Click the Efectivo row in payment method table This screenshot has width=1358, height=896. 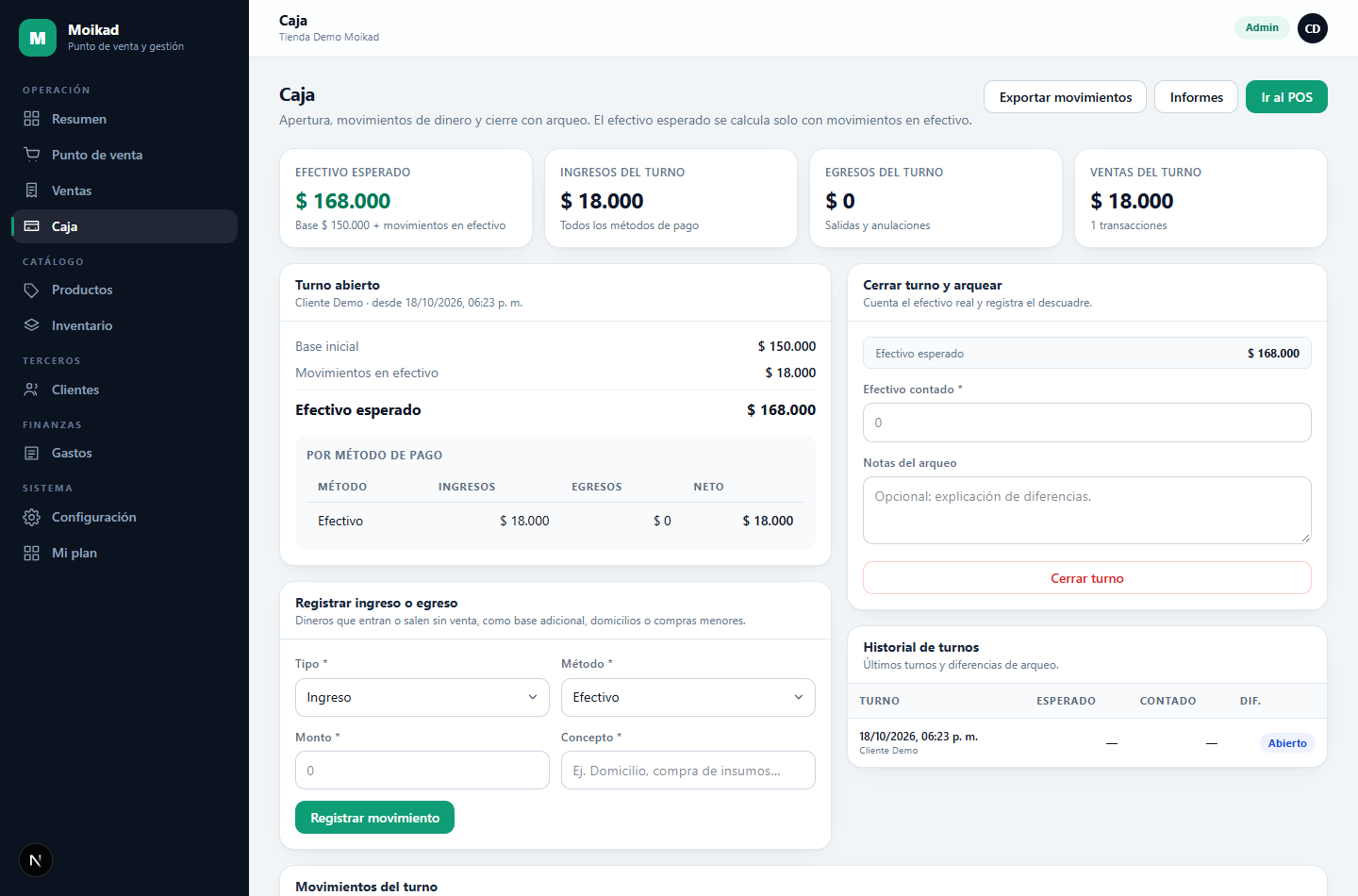click(555, 521)
